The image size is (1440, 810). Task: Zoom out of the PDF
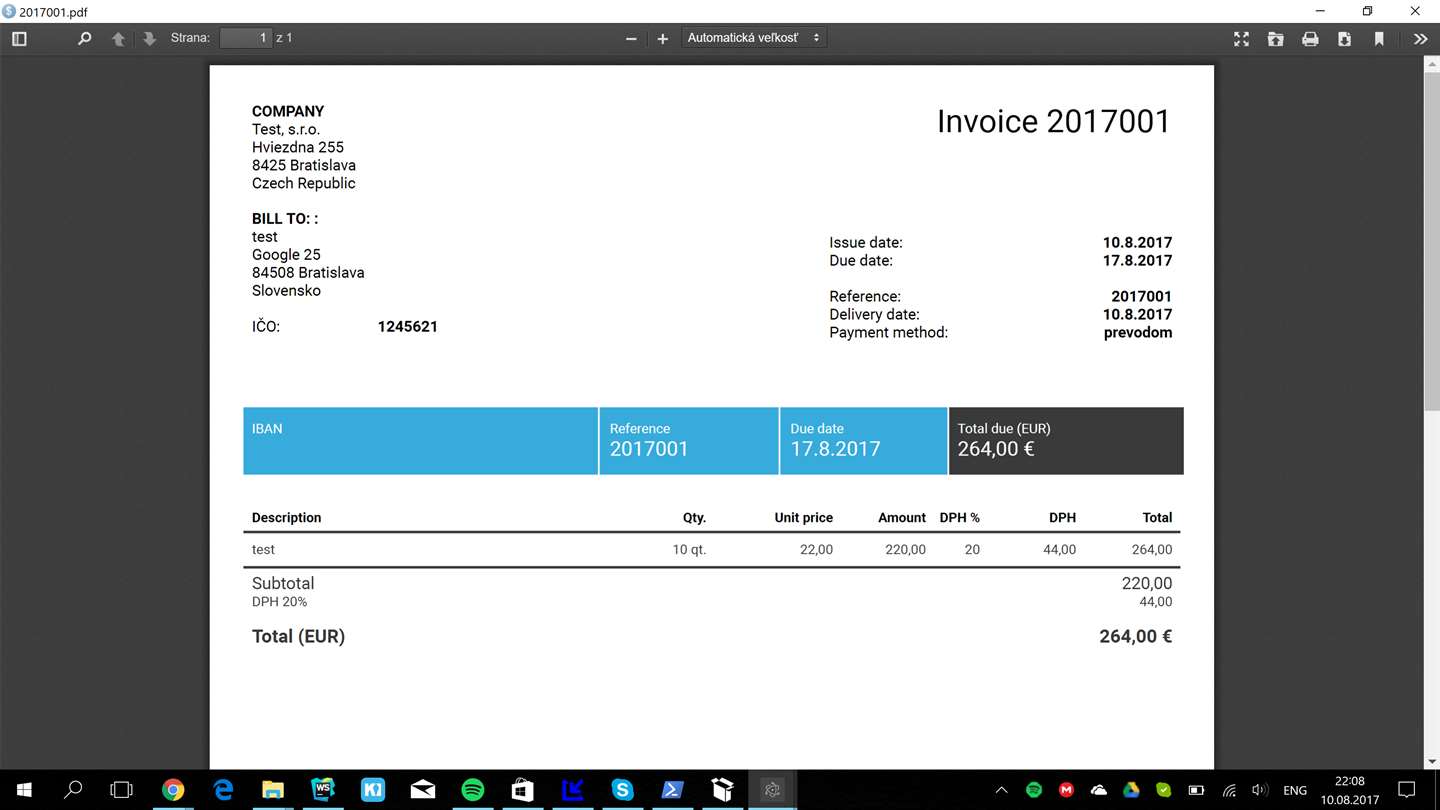coord(631,39)
